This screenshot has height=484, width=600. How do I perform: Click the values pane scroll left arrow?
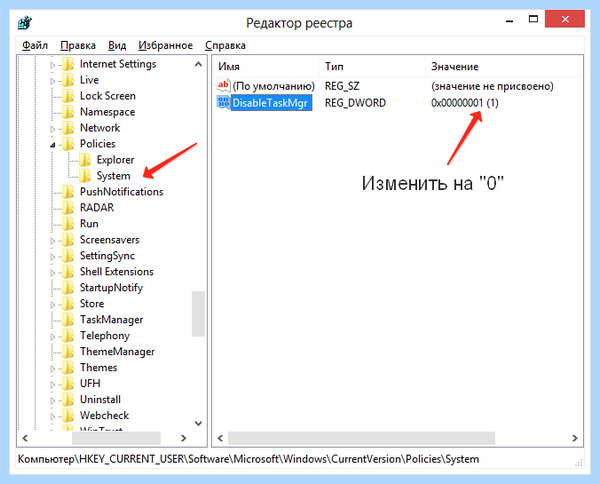click(220, 438)
